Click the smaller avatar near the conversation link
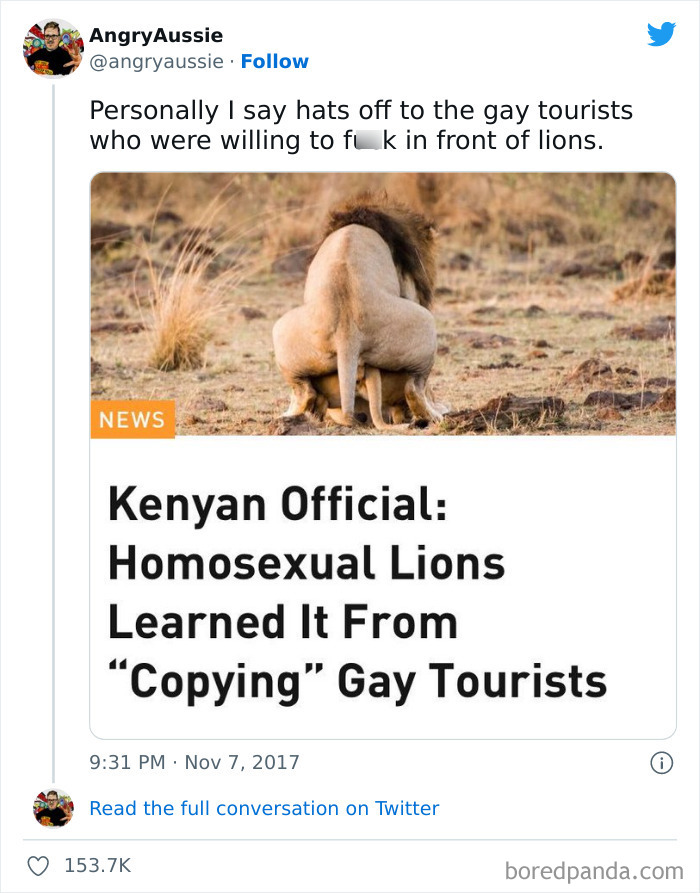The width and height of the screenshot is (700, 893). click(55, 808)
